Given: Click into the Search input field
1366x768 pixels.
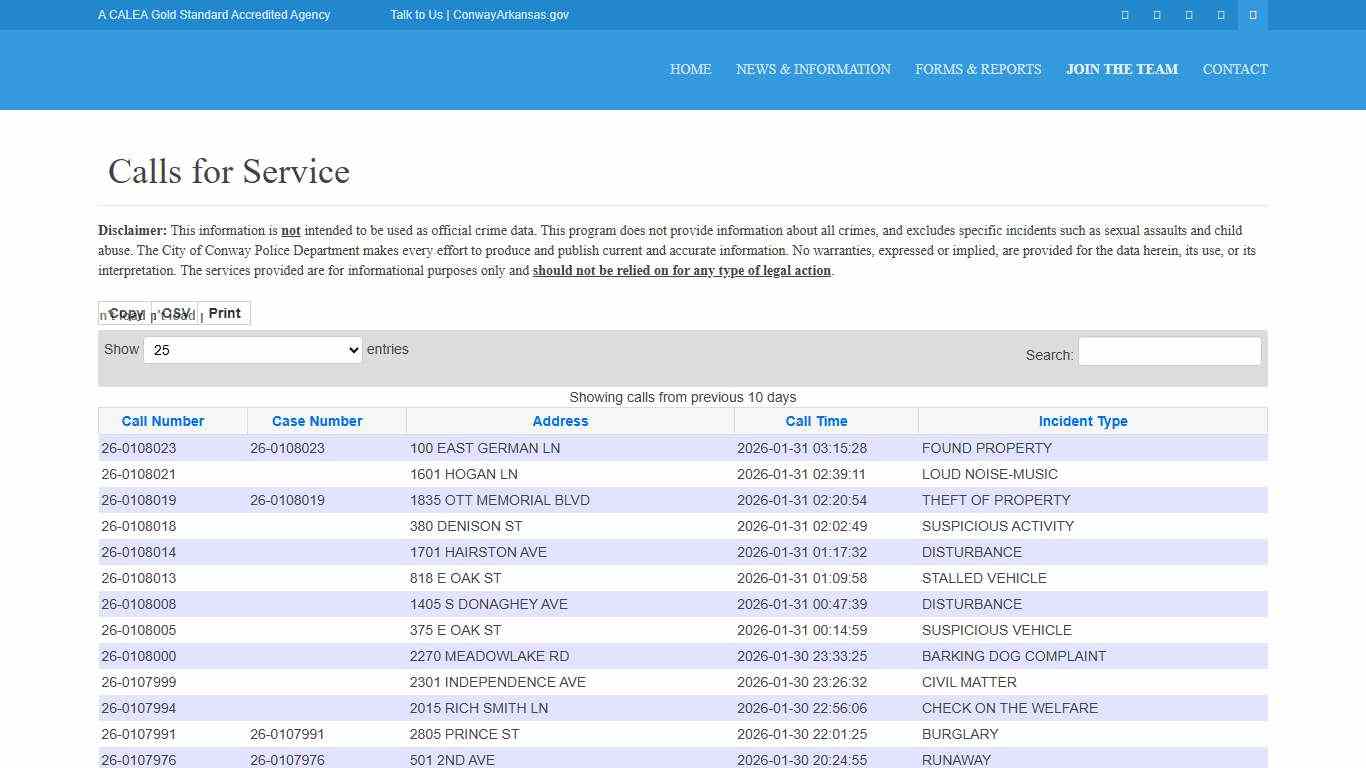Looking at the screenshot, I should click(1169, 351).
